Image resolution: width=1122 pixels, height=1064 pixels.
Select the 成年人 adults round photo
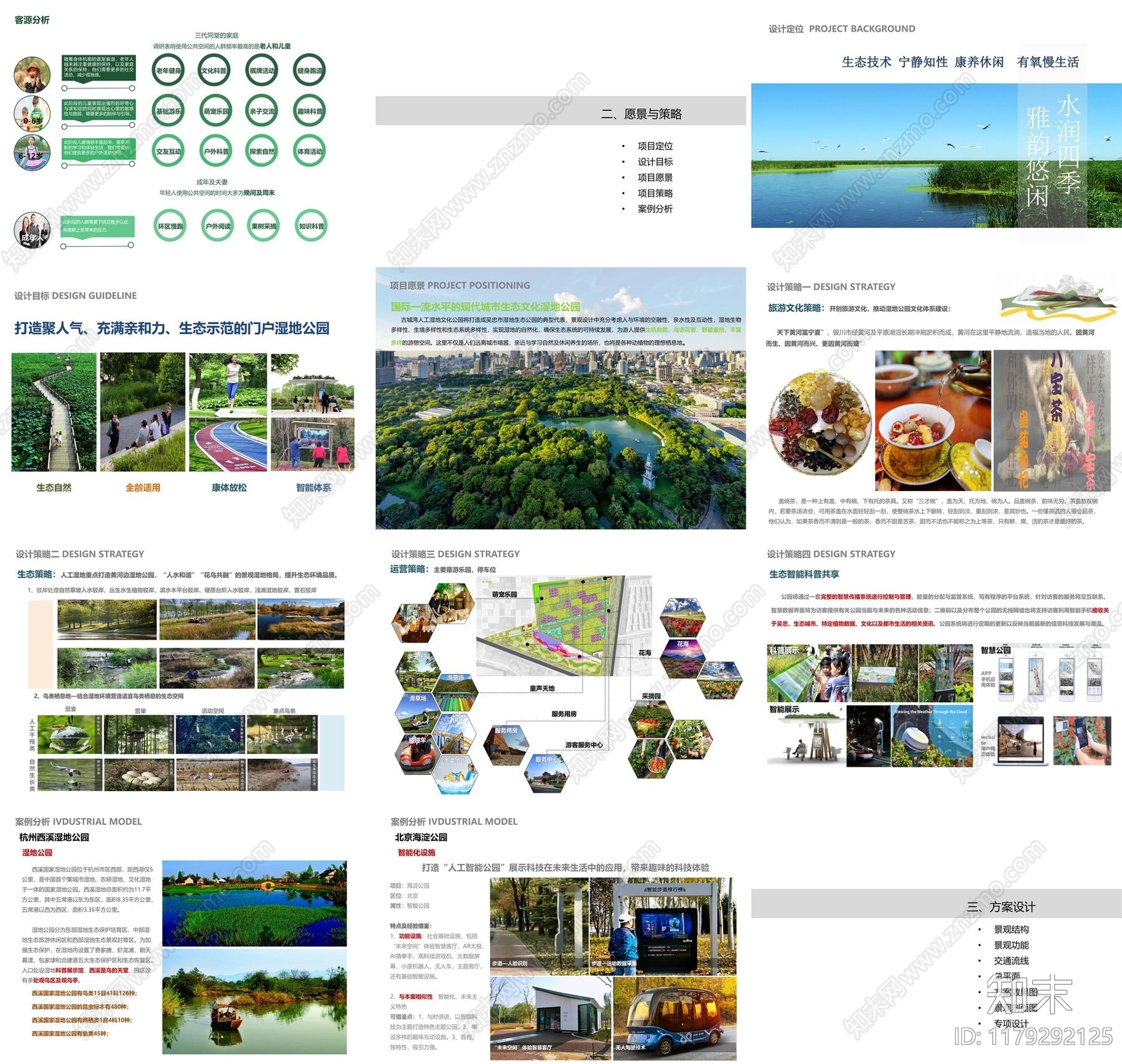[x=32, y=230]
